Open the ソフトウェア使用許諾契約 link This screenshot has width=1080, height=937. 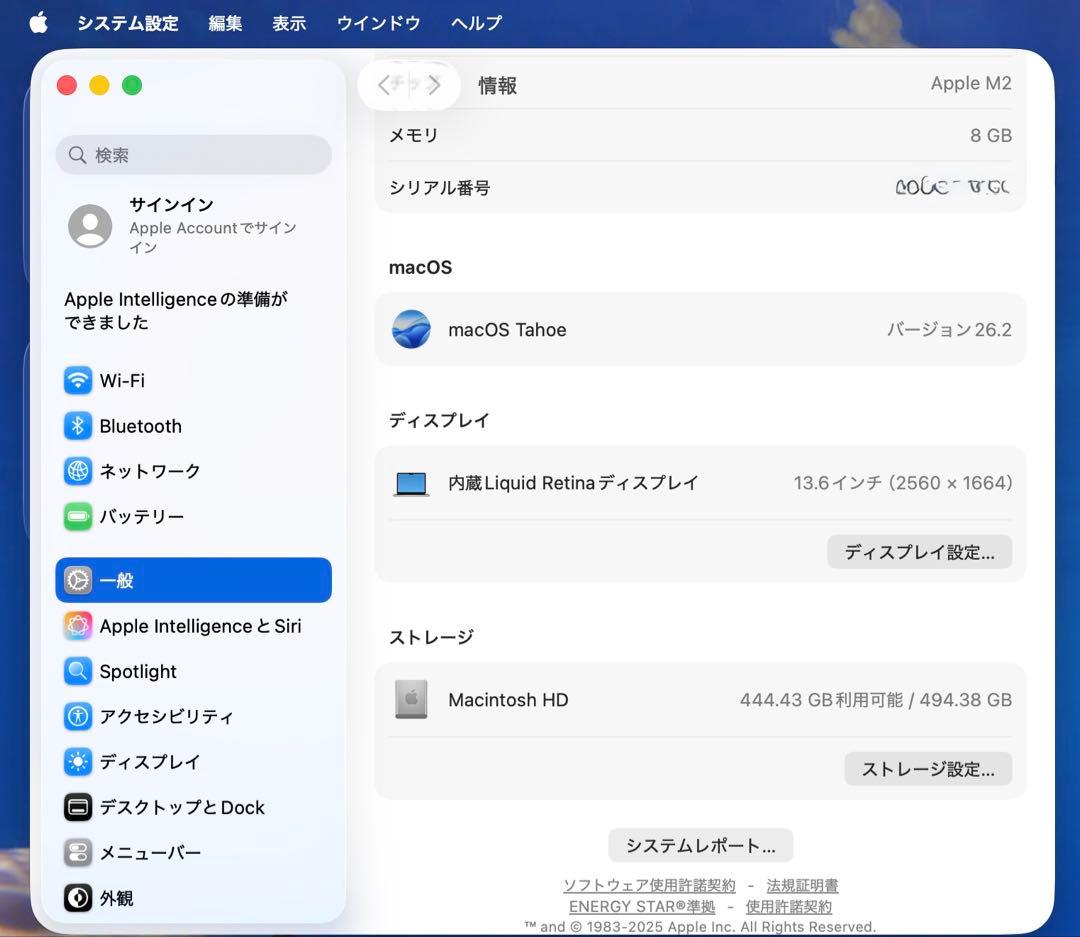[647, 885]
